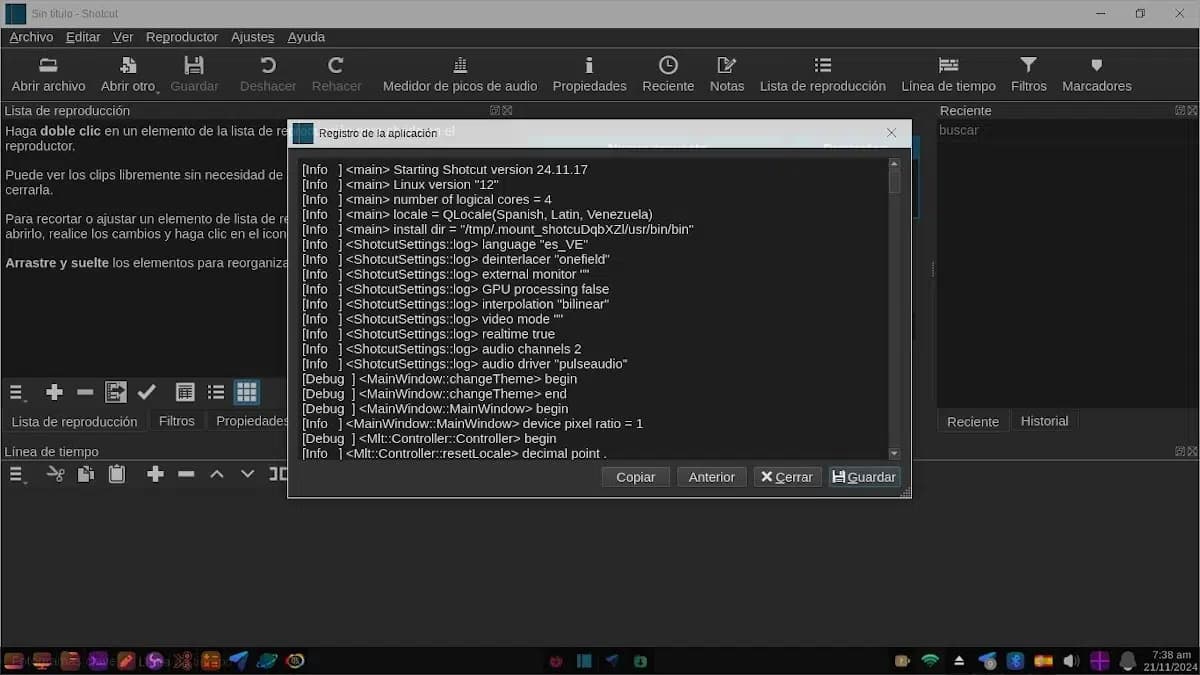Click the log scrollbar up arrow
This screenshot has width=1200, height=675.
(894, 163)
